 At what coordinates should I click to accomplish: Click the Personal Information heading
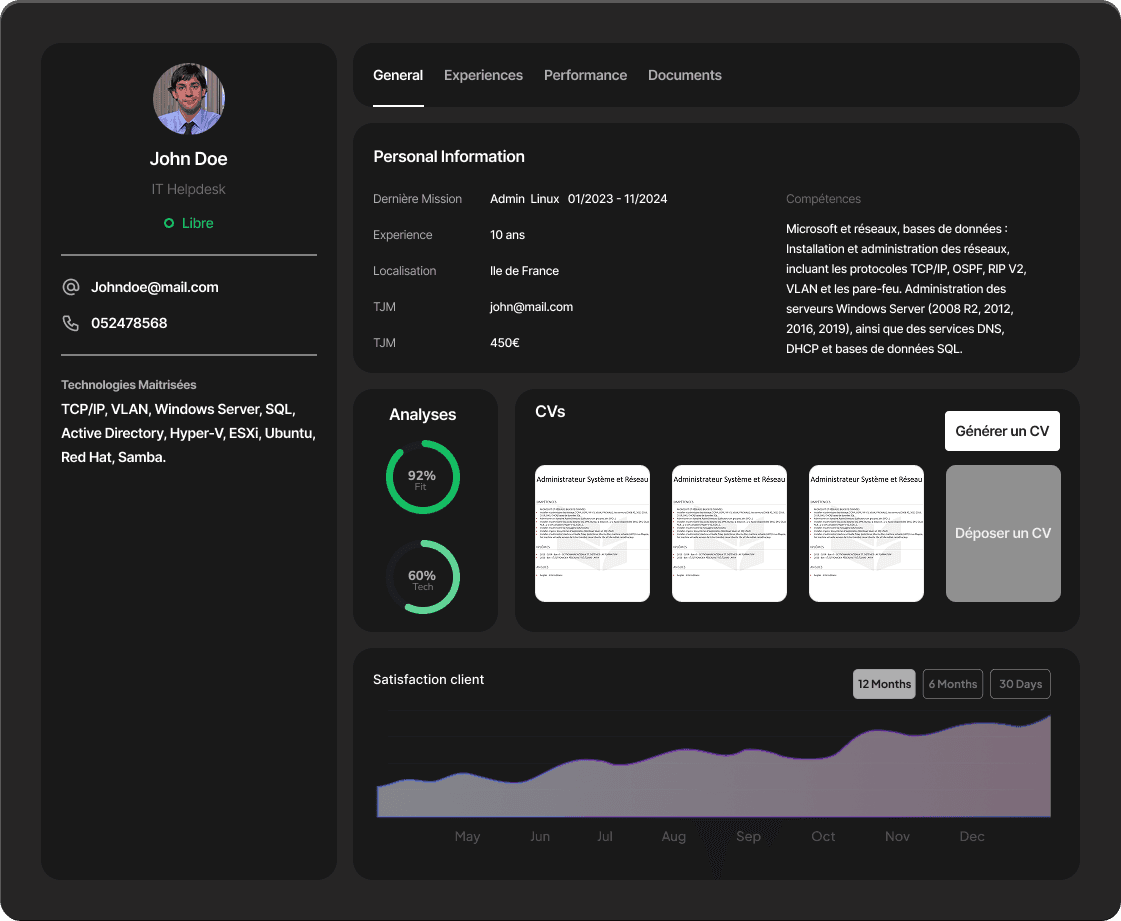click(449, 157)
